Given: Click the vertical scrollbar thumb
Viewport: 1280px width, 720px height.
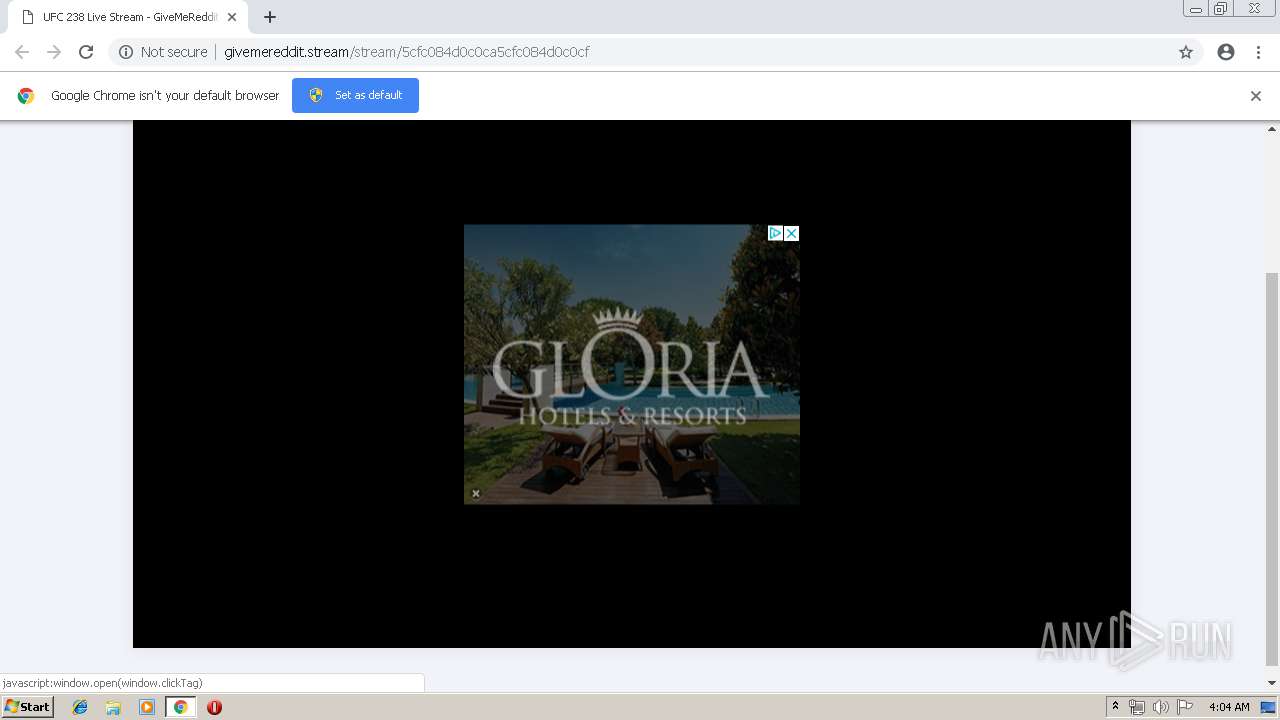Looking at the screenshot, I should pyautogui.click(x=1273, y=468).
